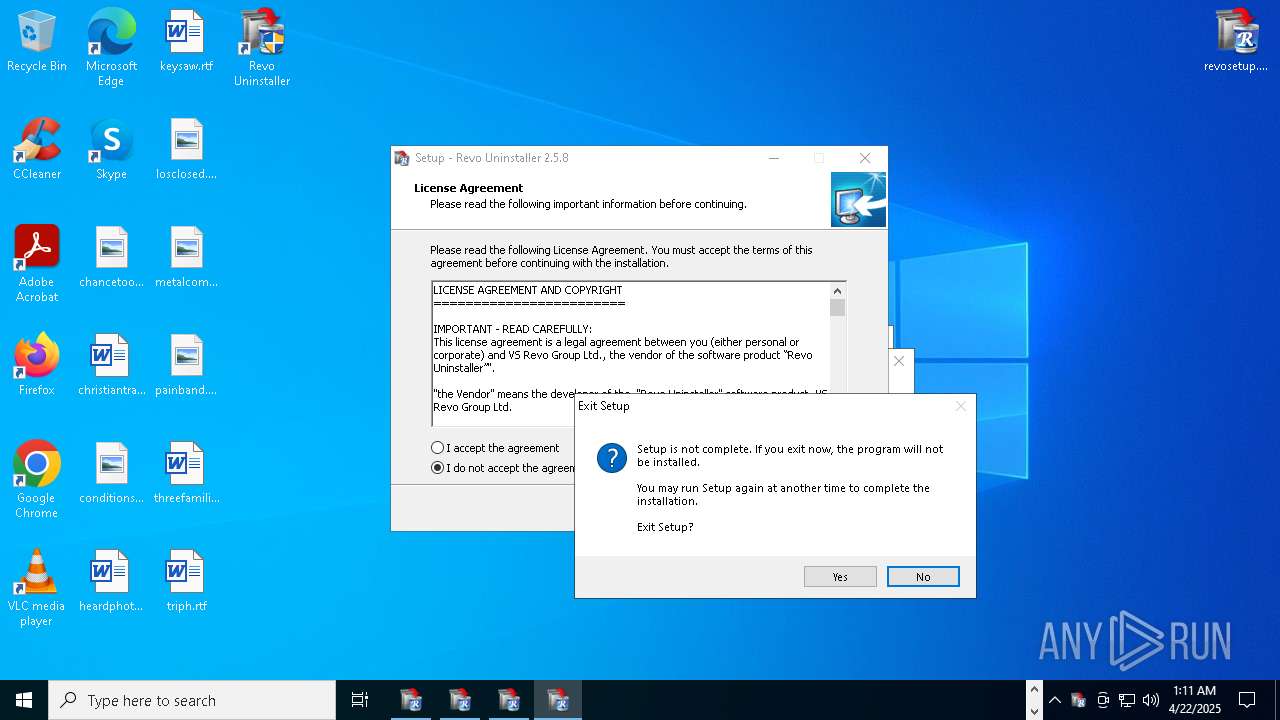1280x720 pixels.
Task: Click the license agreement scrollbar thumb
Action: [x=837, y=307]
